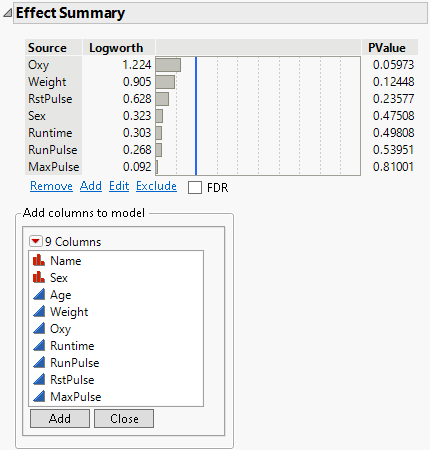The image size is (430, 450).
Task: Click the continuous icon beside Age
Action: pos(39,294)
